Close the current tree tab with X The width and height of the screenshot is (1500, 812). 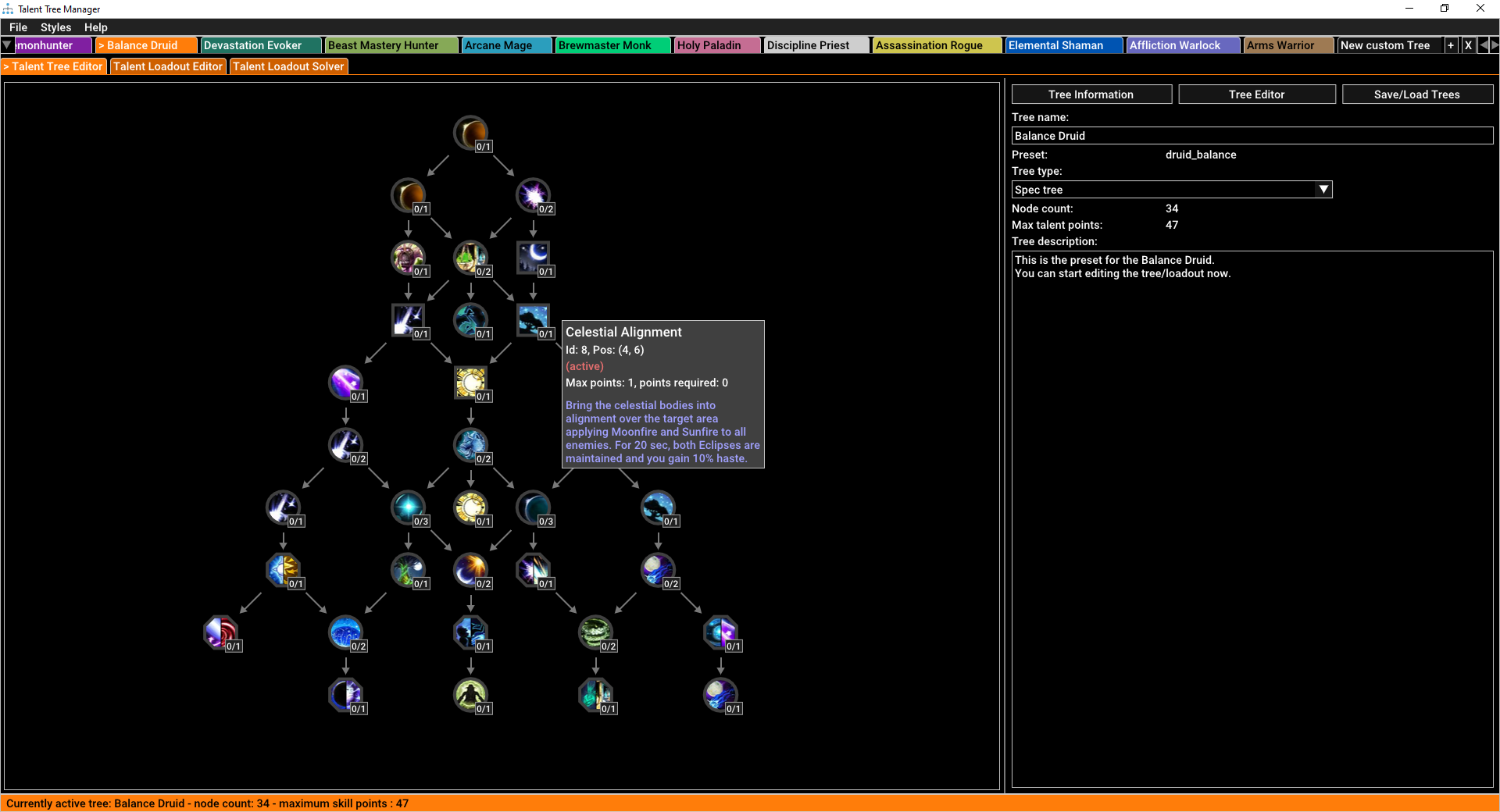tap(1468, 45)
